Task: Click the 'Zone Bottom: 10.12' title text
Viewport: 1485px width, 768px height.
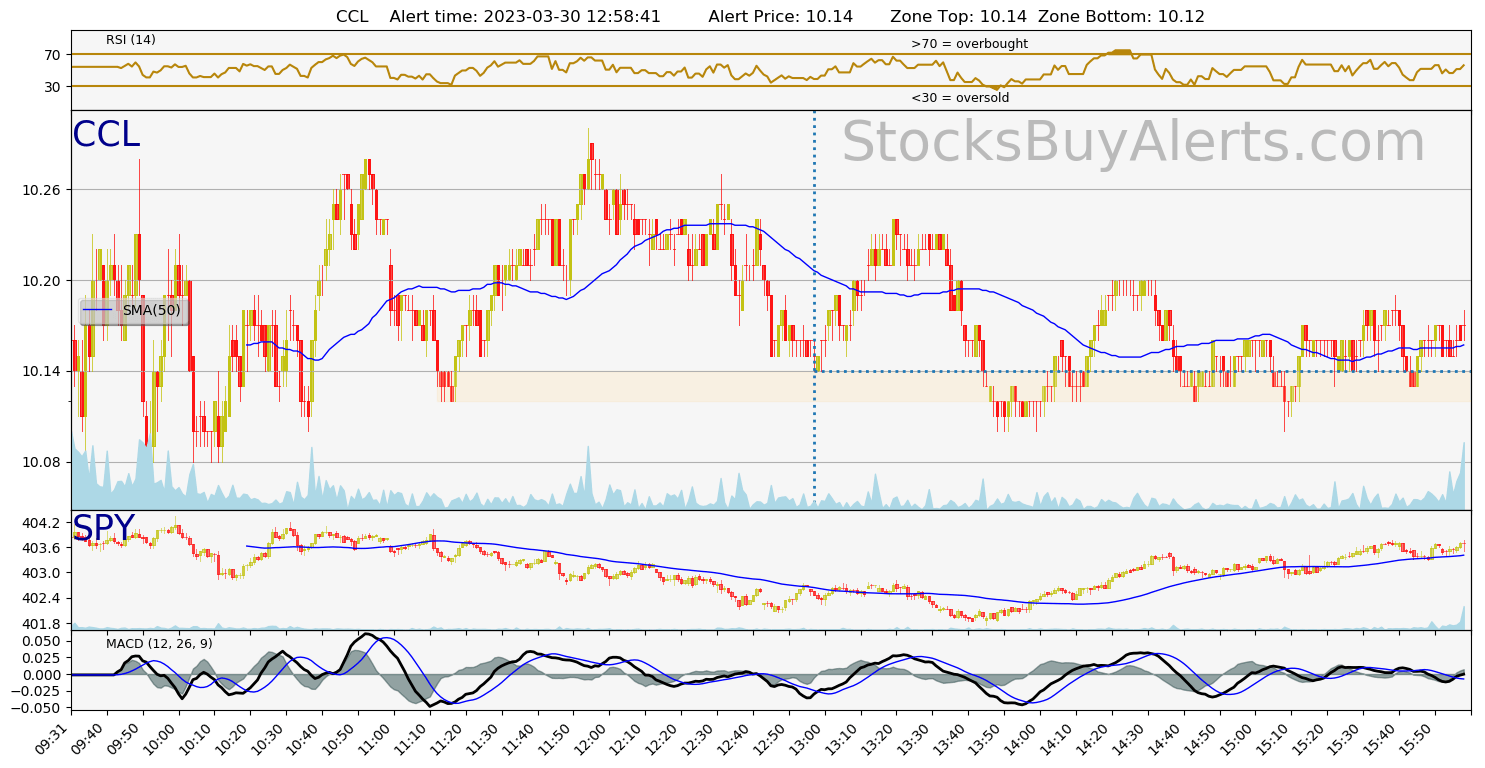Action: point(1122,16)
